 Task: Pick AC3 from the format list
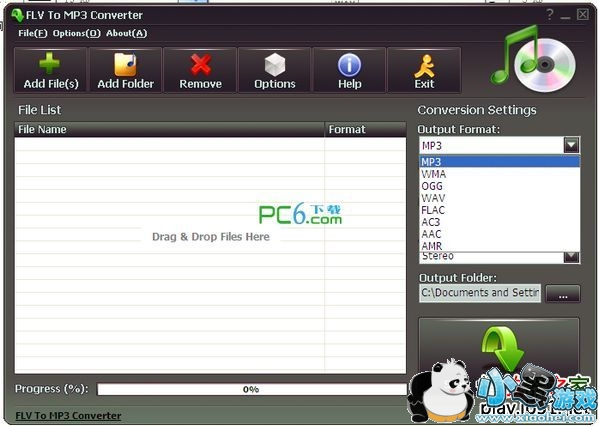pos(500,222)
